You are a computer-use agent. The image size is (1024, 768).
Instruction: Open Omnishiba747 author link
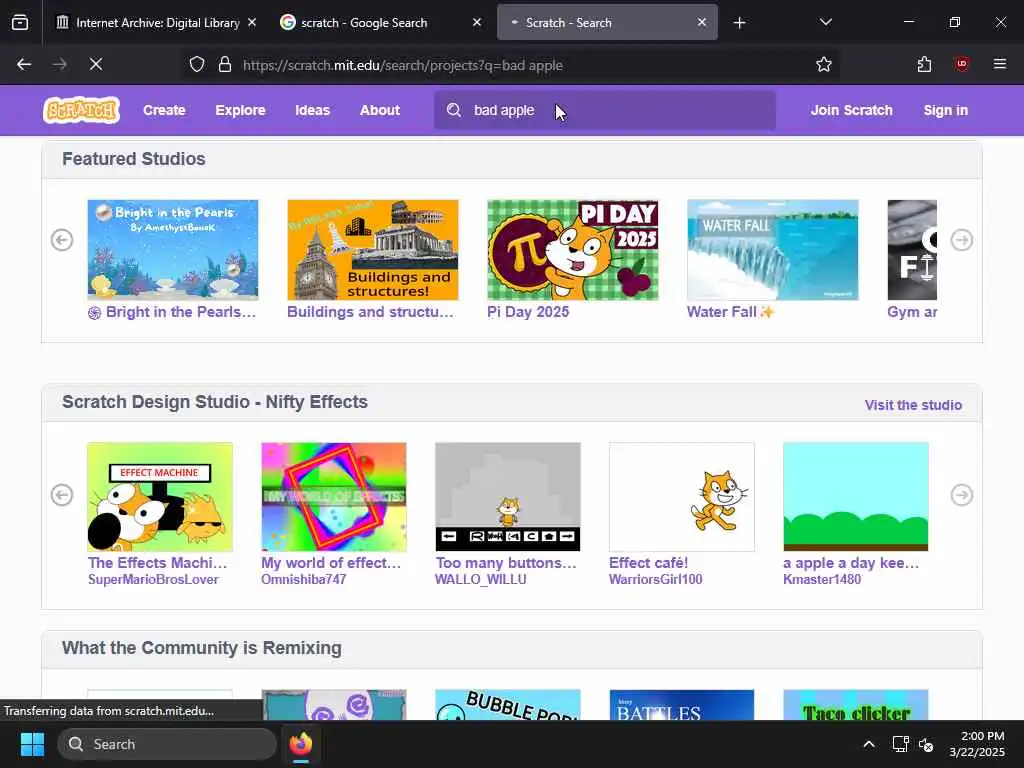click(304, 579)
